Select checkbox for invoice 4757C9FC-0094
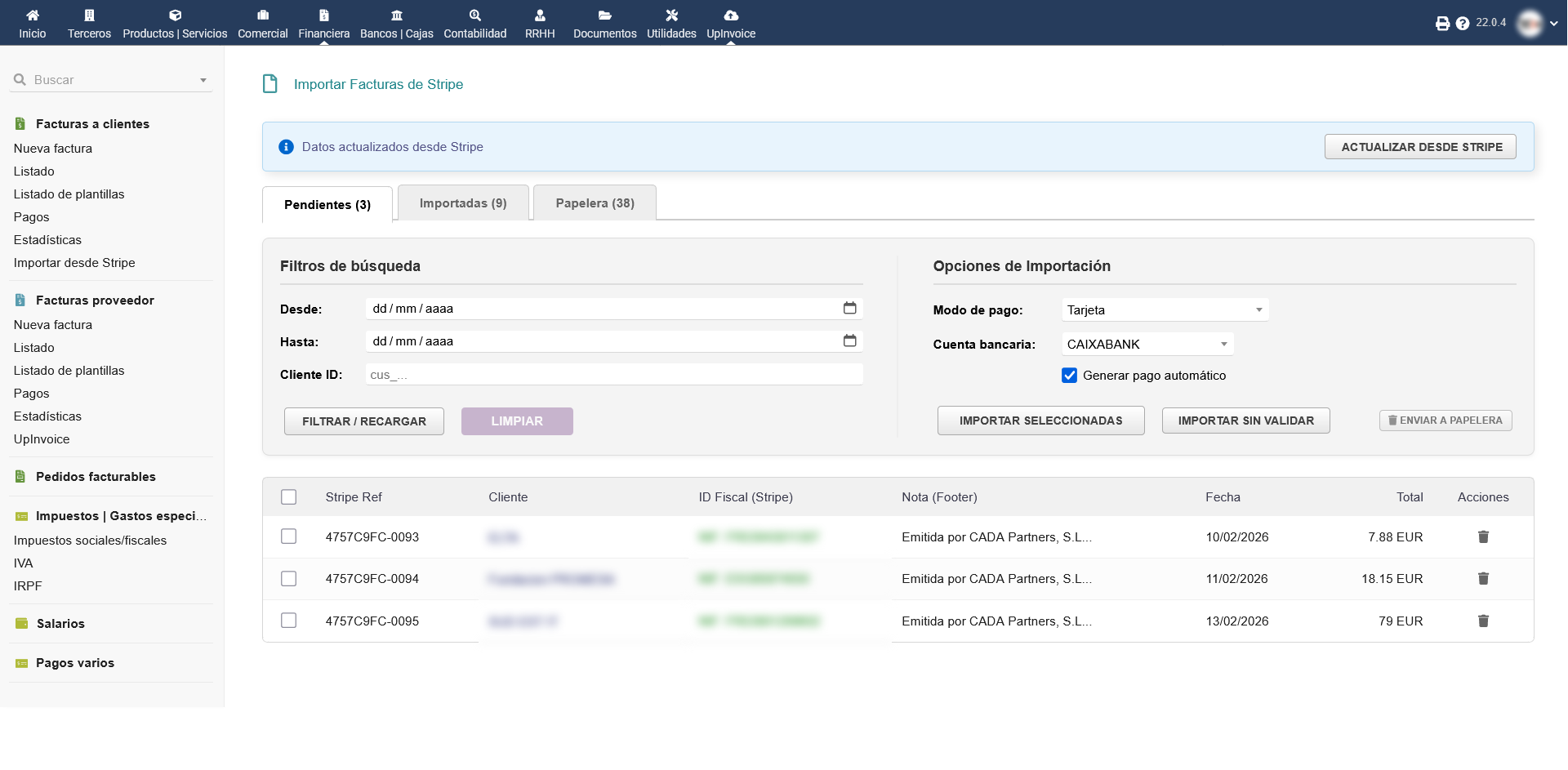This screenshot has width=1568, height=770. (288, 579)
